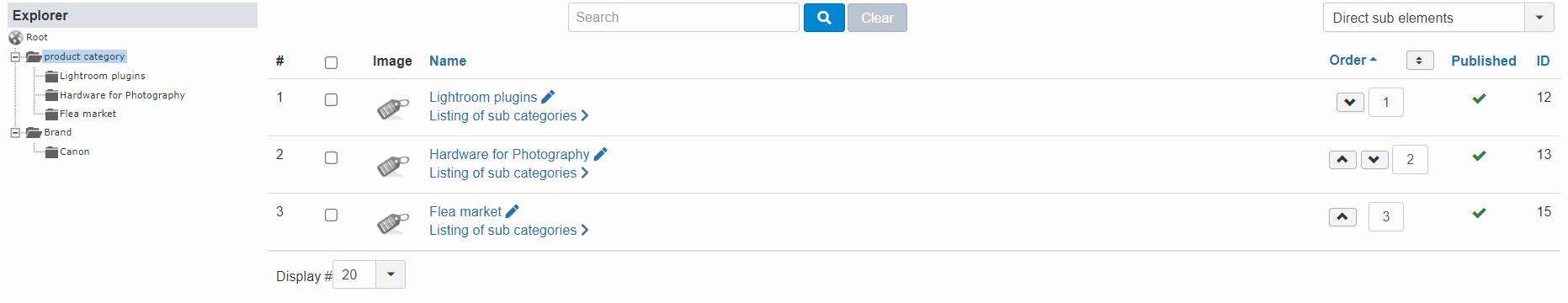Move Lightroom plugins down with arrow button
The width and height of the screenshot is (1568, 303).
[x=1350, y=103]
